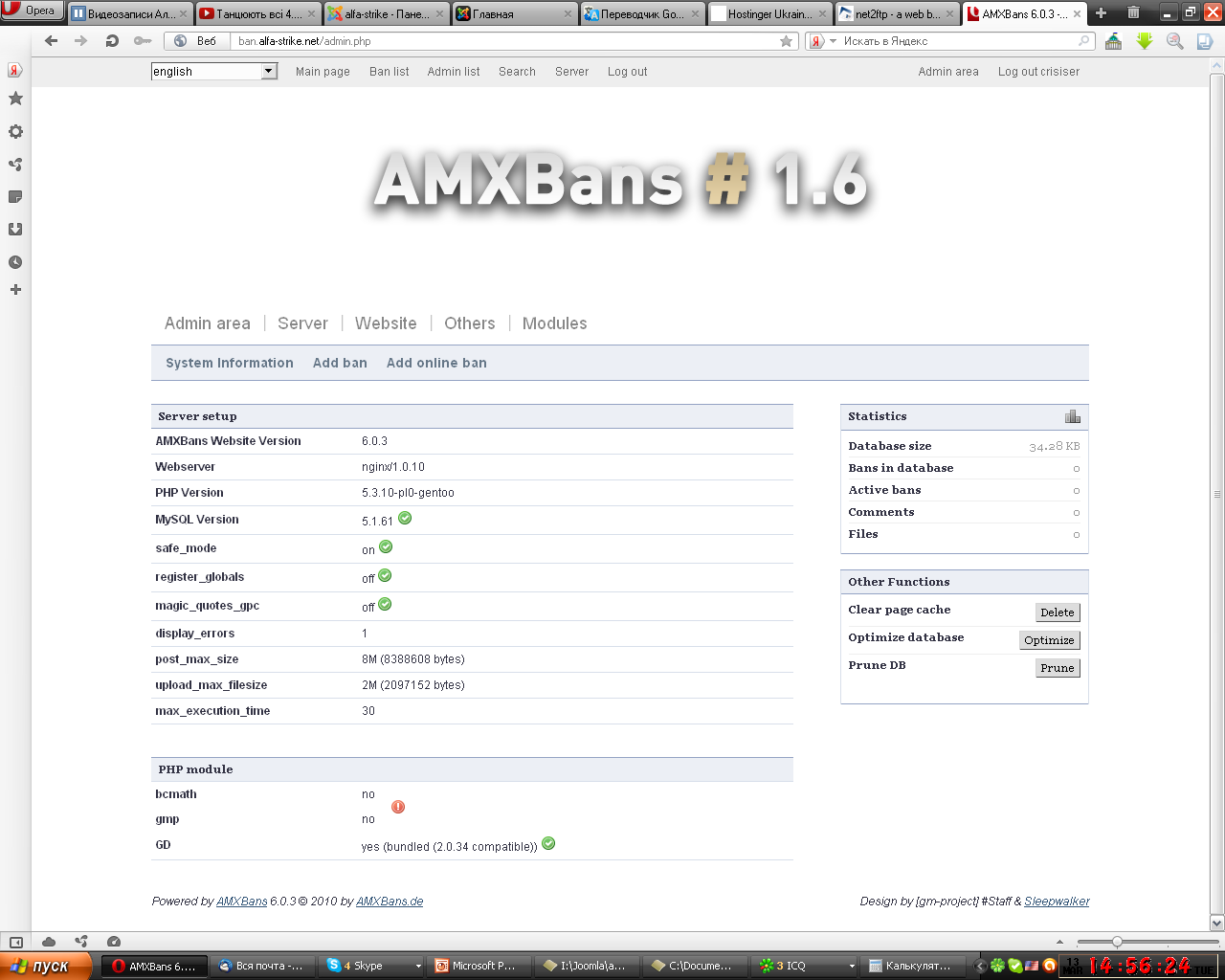
Task: Click the page vertical scrollbar
Action: coord(1217,494)
